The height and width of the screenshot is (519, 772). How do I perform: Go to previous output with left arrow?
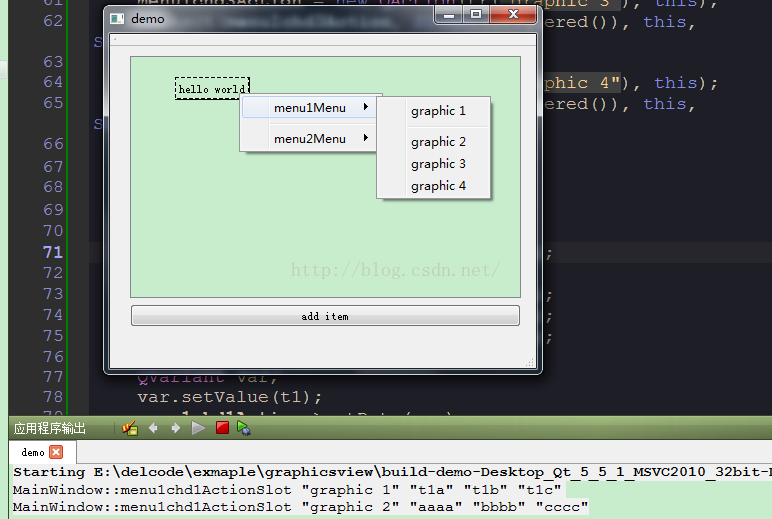coord(153,428)
